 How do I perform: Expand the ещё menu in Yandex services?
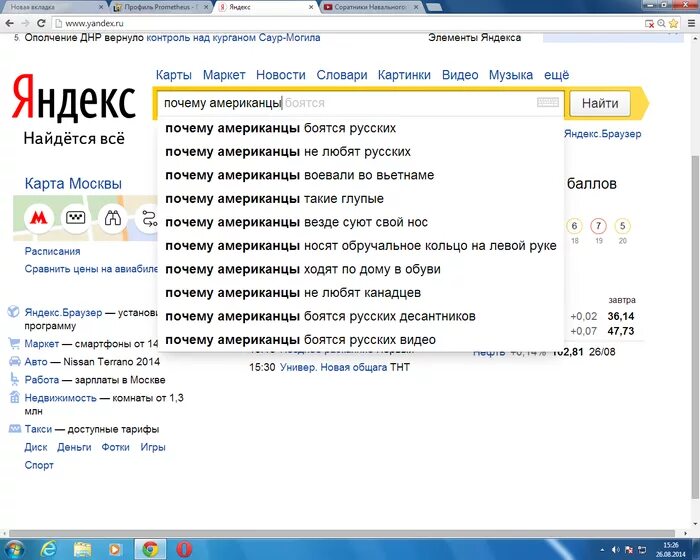click(556, 75)
